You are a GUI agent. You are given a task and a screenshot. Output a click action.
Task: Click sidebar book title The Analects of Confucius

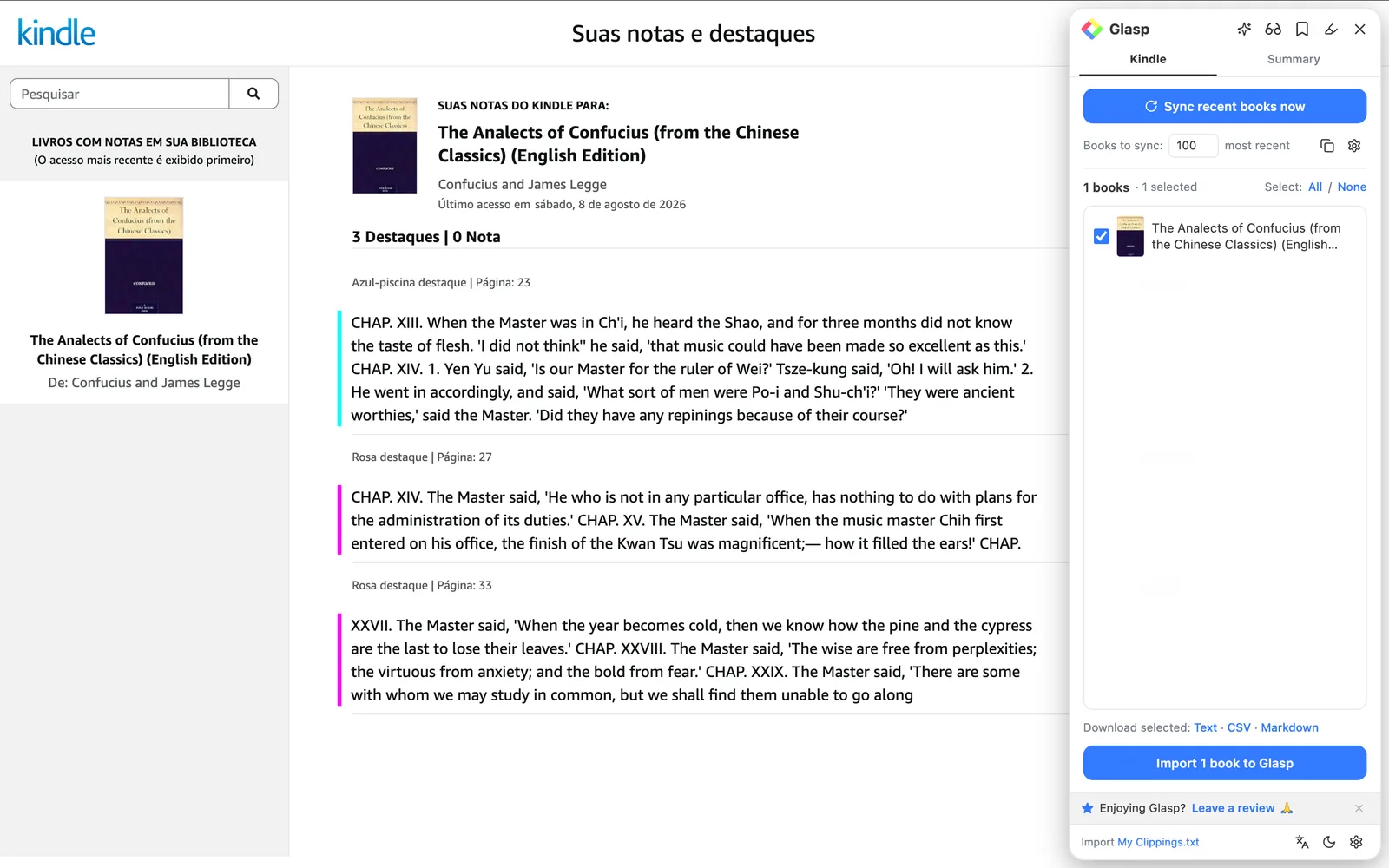144,350
